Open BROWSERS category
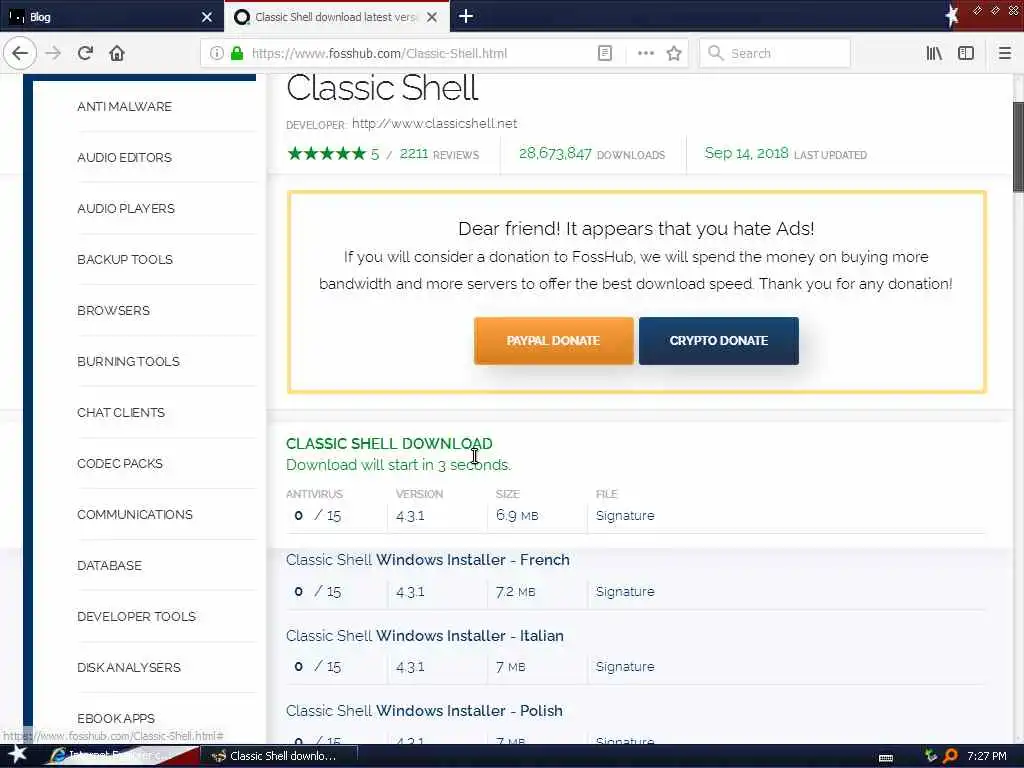This screenshot has height=768, width=1024. pos(113,310)
